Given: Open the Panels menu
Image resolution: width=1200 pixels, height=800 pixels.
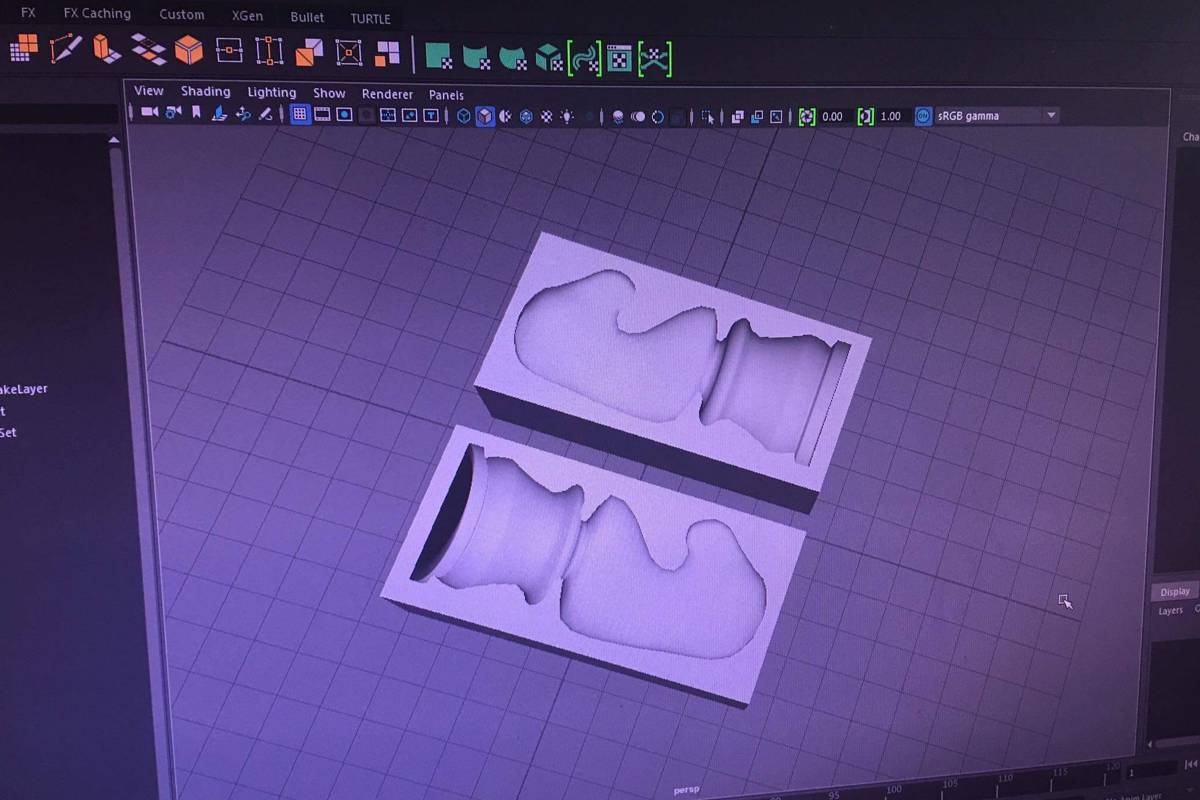Looking at the screenshot, I should point(446,95).
